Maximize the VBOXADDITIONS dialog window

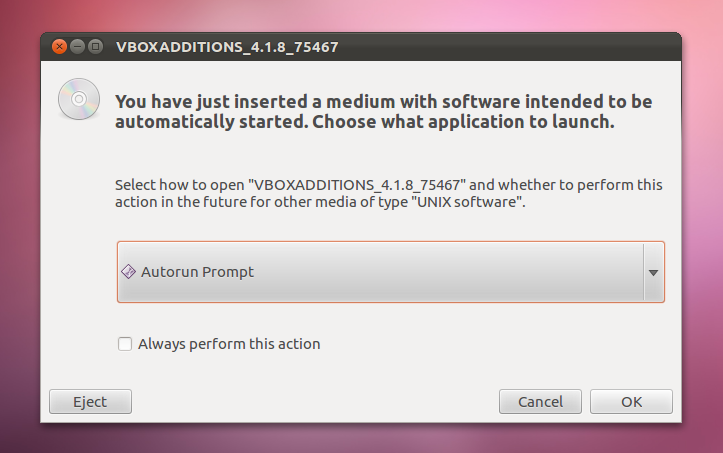pos(95,47)
